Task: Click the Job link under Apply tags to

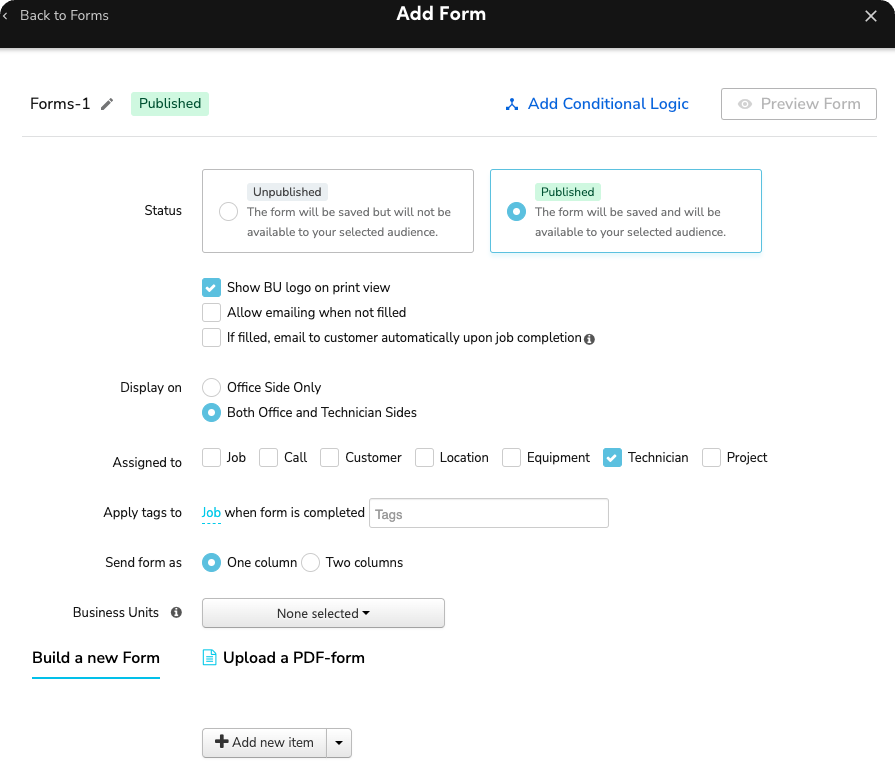Action: tap(210, 512)
